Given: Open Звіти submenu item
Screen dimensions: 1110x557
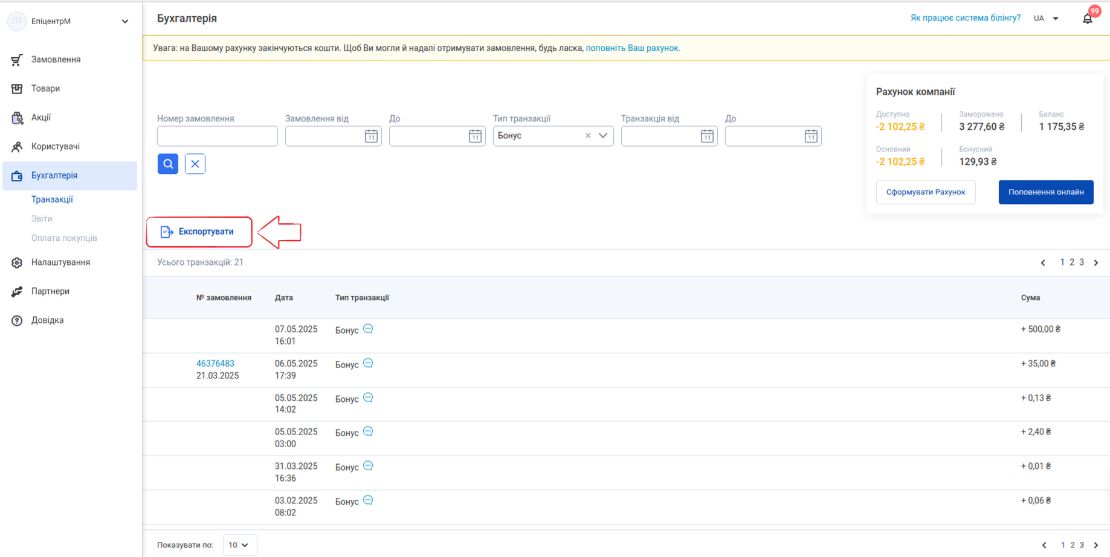Looking at the screenshot, I should coord(42,219).
